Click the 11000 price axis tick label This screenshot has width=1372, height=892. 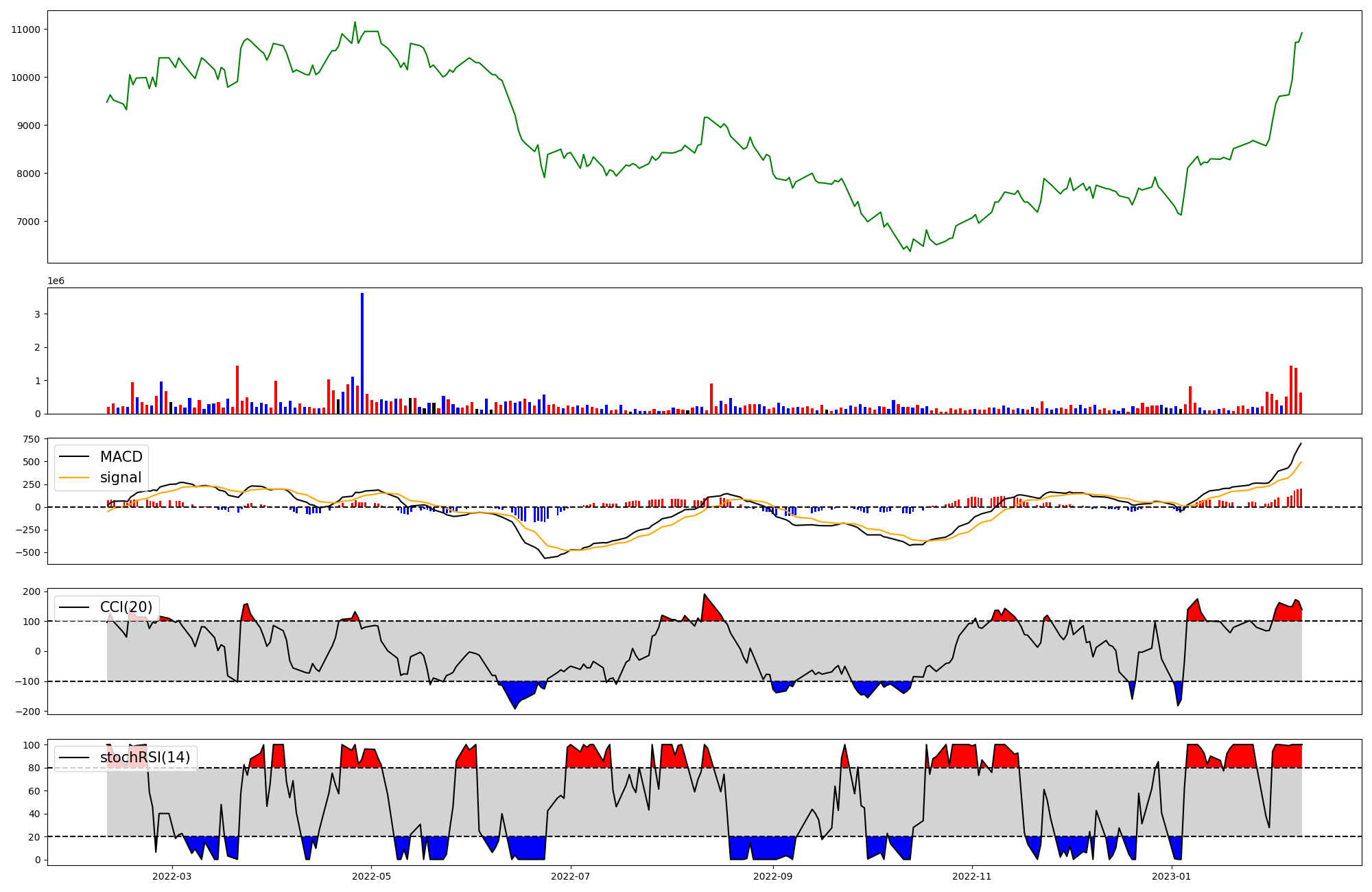(25, 30)
